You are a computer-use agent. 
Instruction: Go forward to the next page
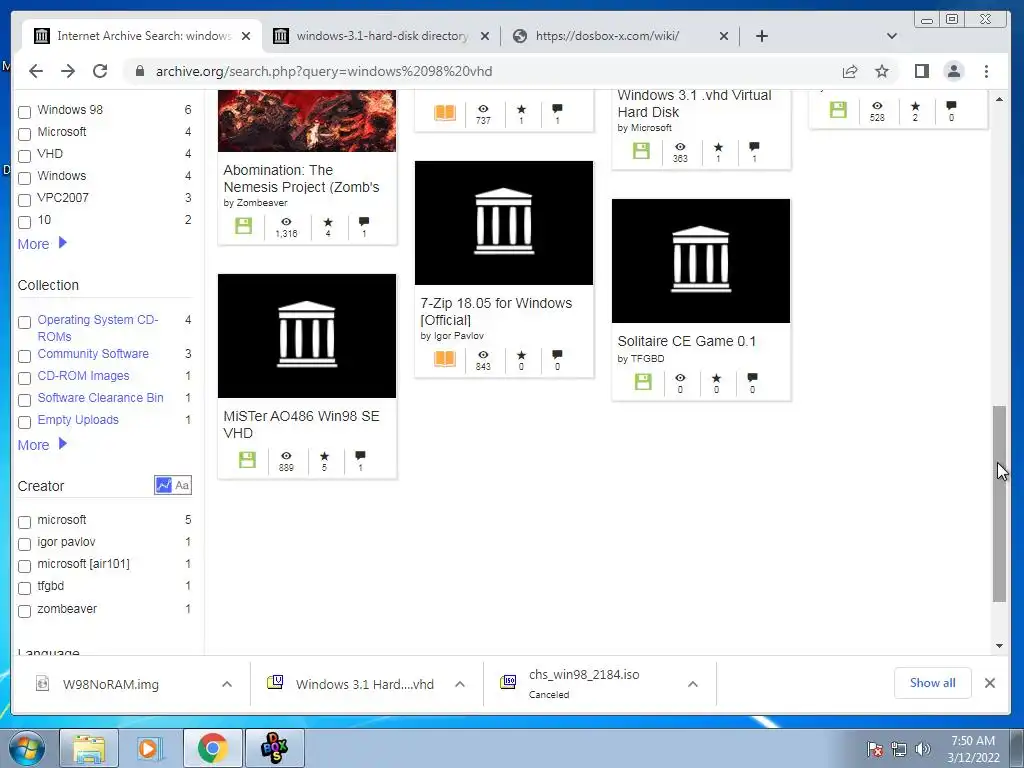pos(68,71)
